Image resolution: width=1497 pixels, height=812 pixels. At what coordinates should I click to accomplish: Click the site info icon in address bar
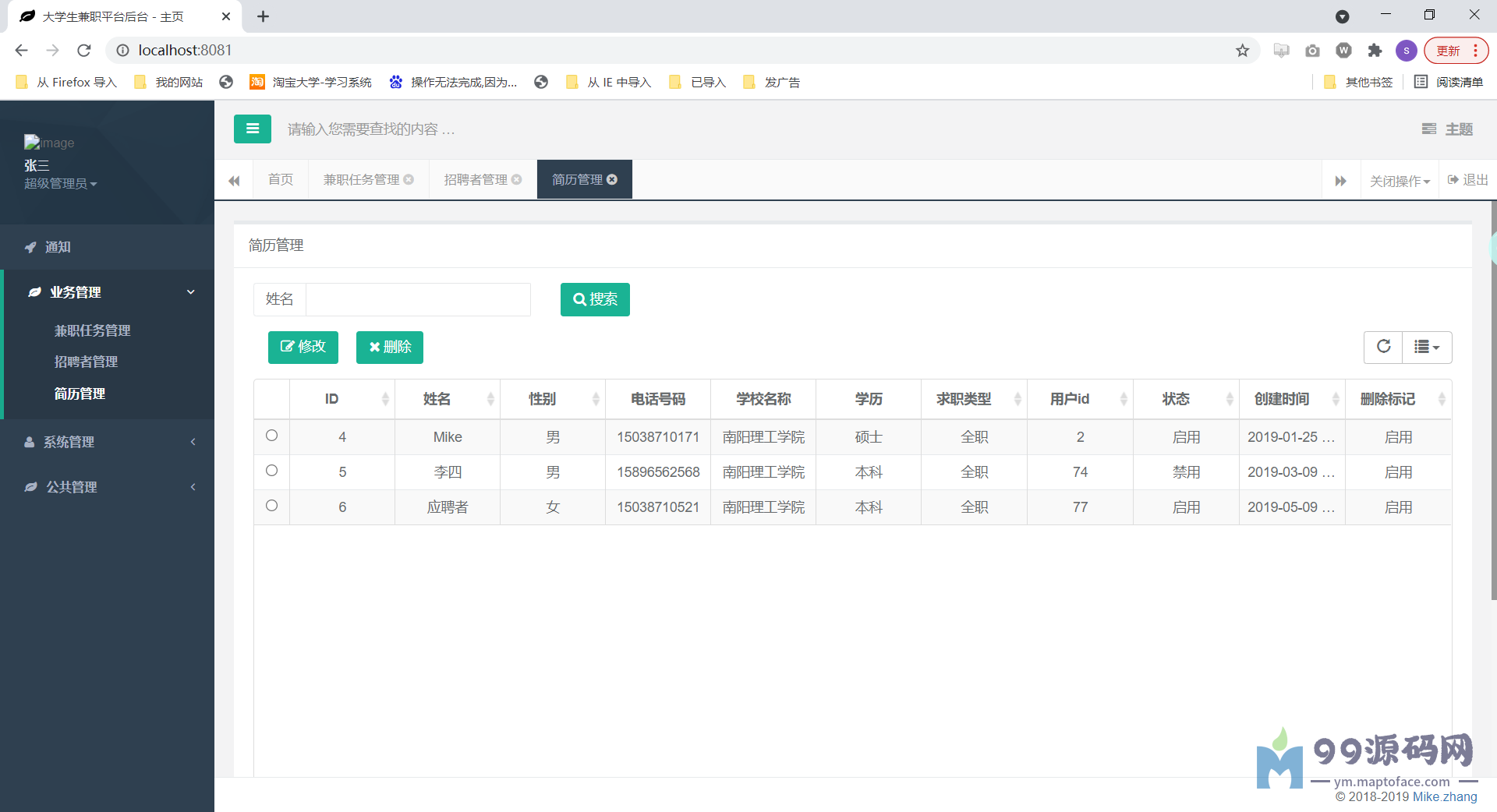(122, 51)
